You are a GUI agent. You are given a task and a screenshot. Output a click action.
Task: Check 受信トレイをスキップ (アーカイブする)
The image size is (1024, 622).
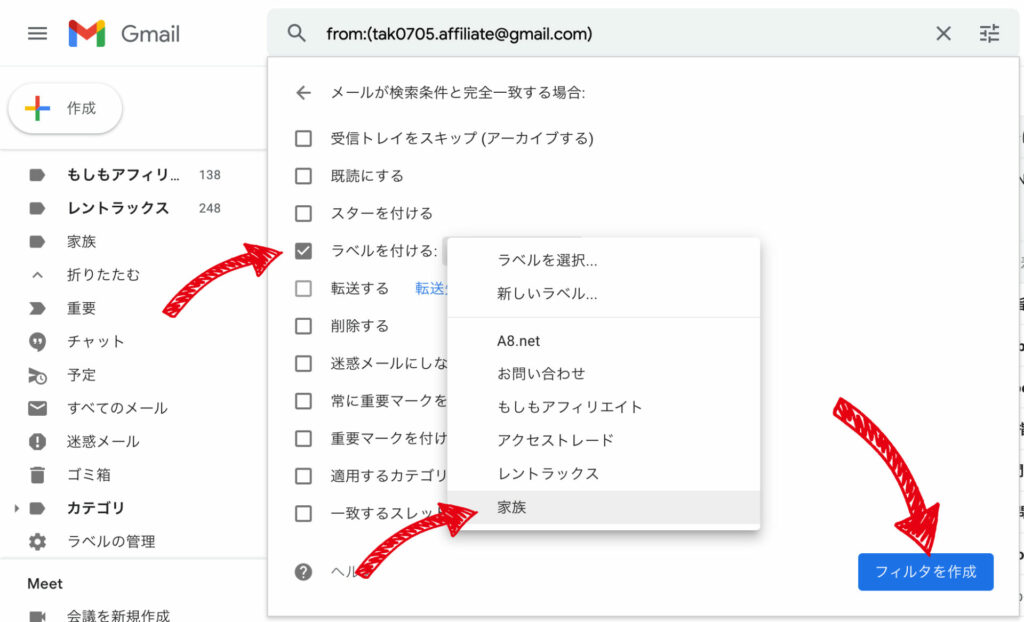pyautogui.click(x=303, y=139)
